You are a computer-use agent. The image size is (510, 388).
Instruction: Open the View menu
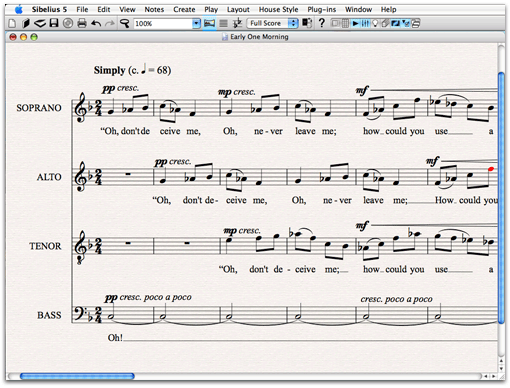click(x=127, y=9)
